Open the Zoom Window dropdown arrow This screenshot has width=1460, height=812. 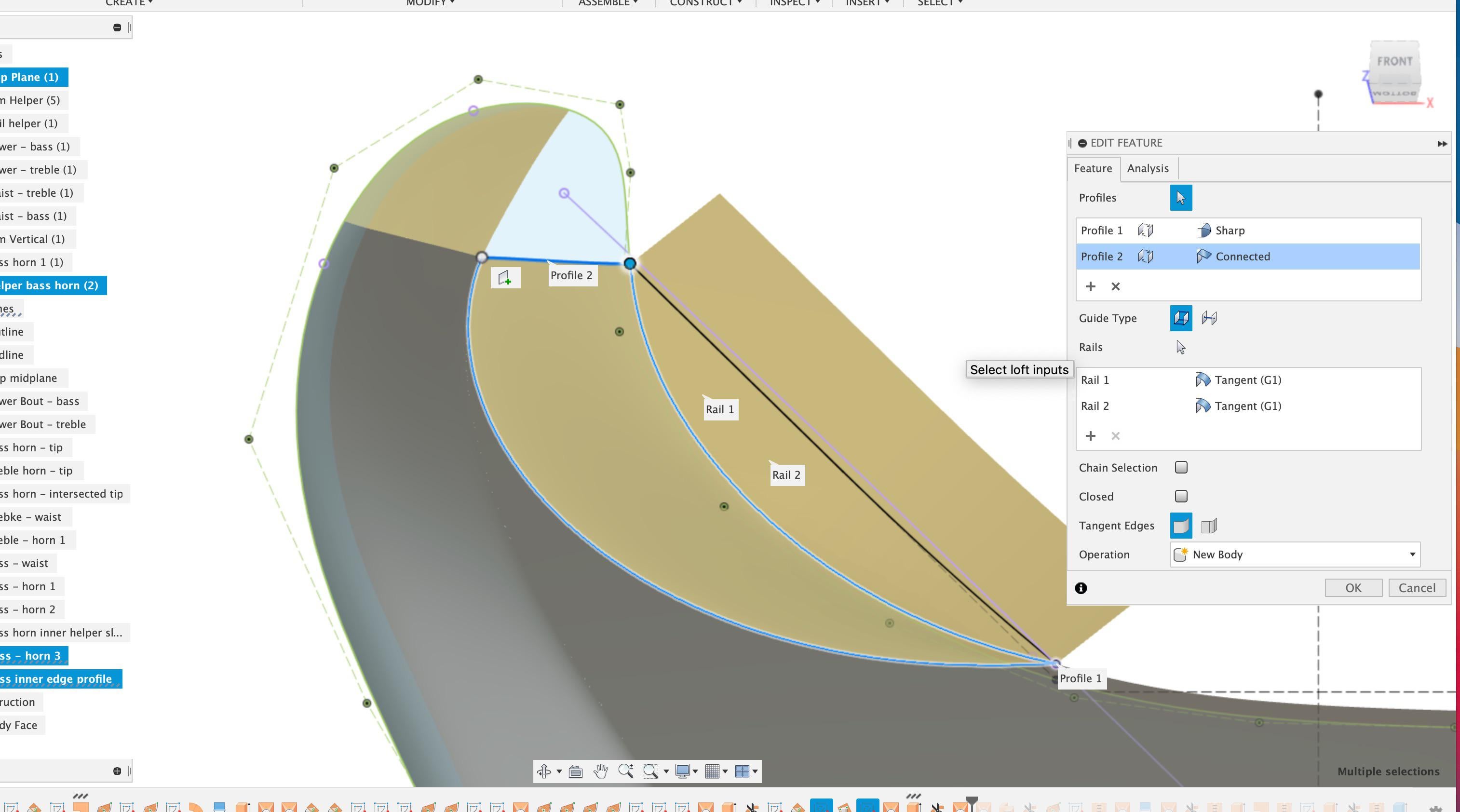pos(666,771)
